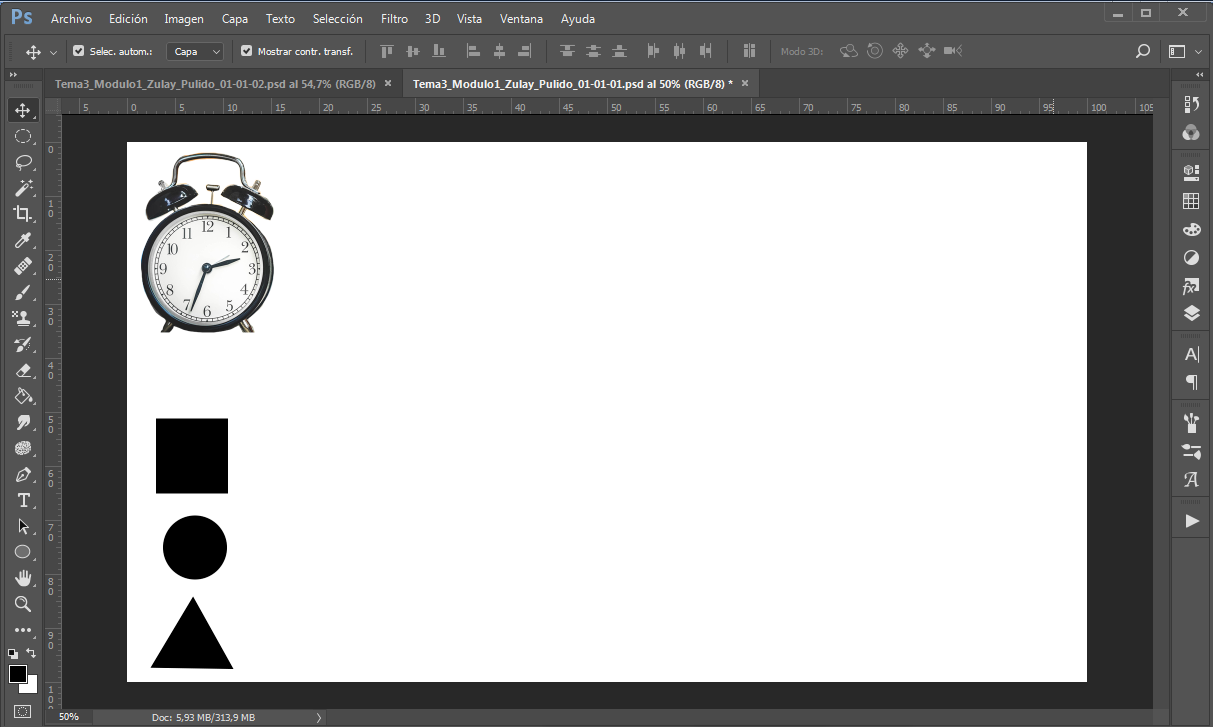Expand the right panel dock arrows

point(1199,76)
